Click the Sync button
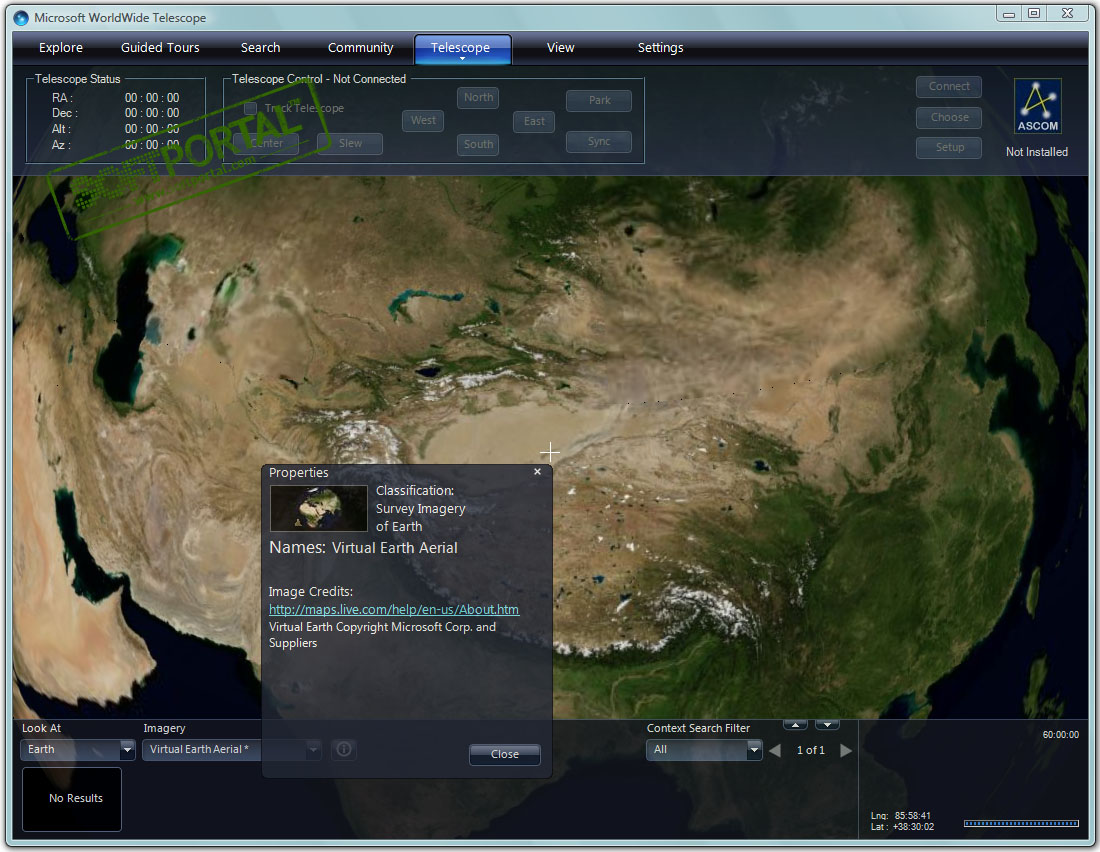 pos(599,142)
